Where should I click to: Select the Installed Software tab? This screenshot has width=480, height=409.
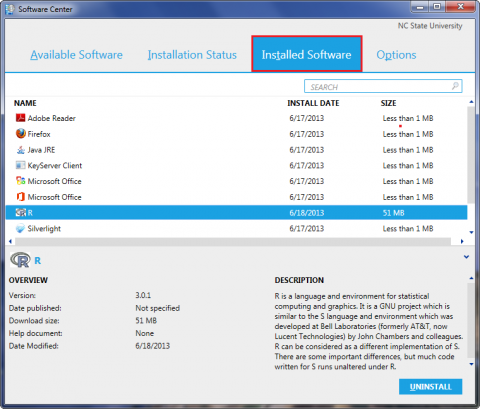click(307, 54)
